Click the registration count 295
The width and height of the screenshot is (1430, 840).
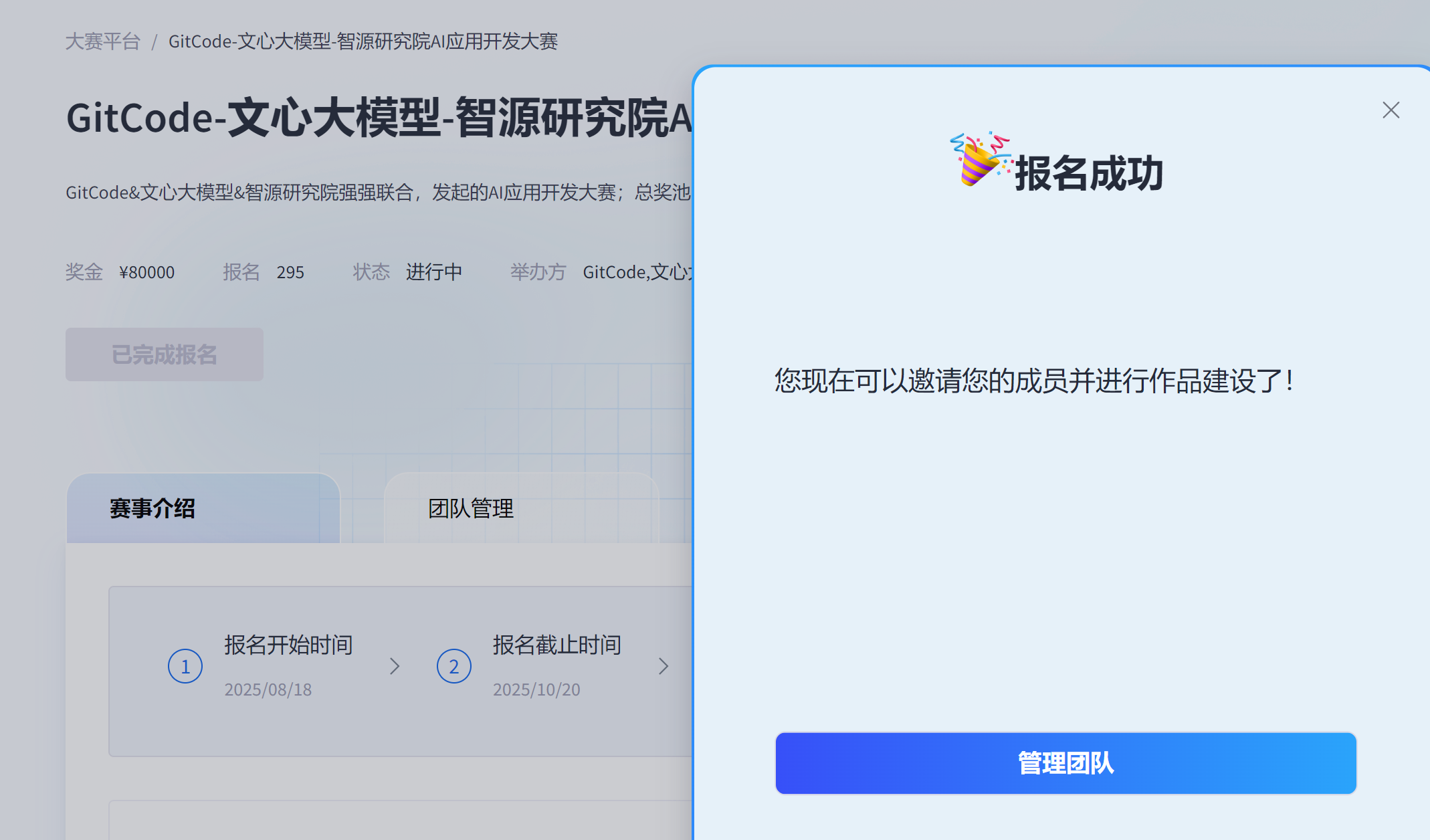coord(290,272)
